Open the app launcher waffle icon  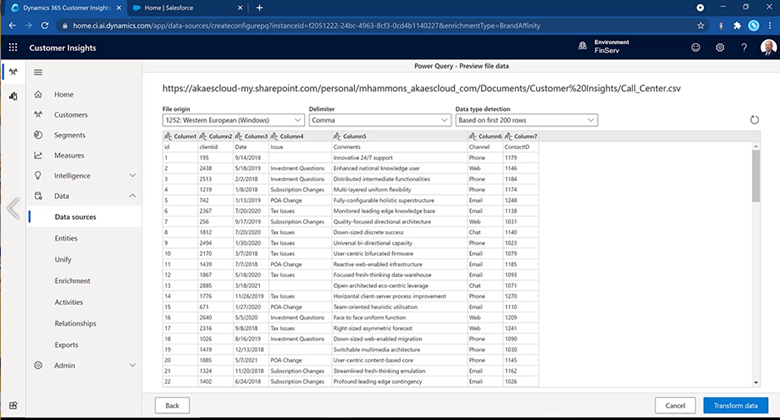point(13,47)
